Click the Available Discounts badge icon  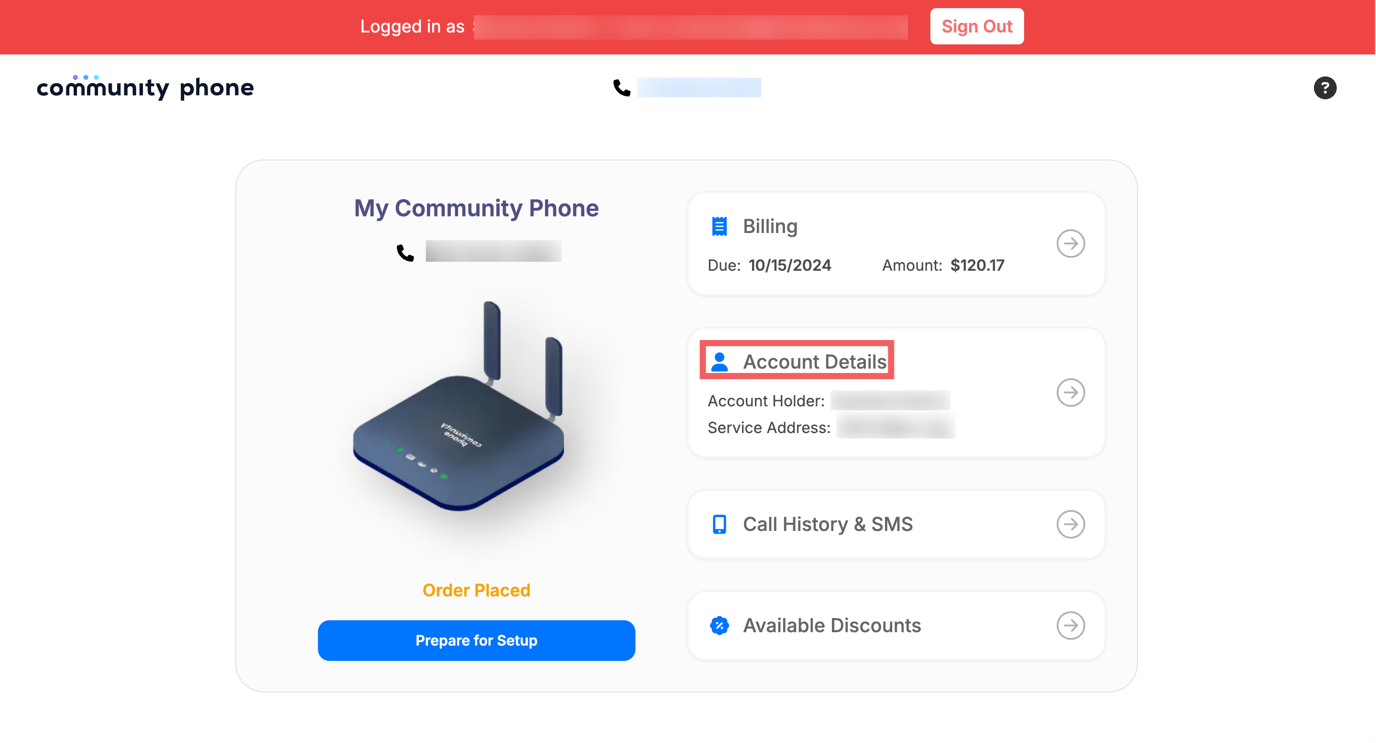[720, 625]
